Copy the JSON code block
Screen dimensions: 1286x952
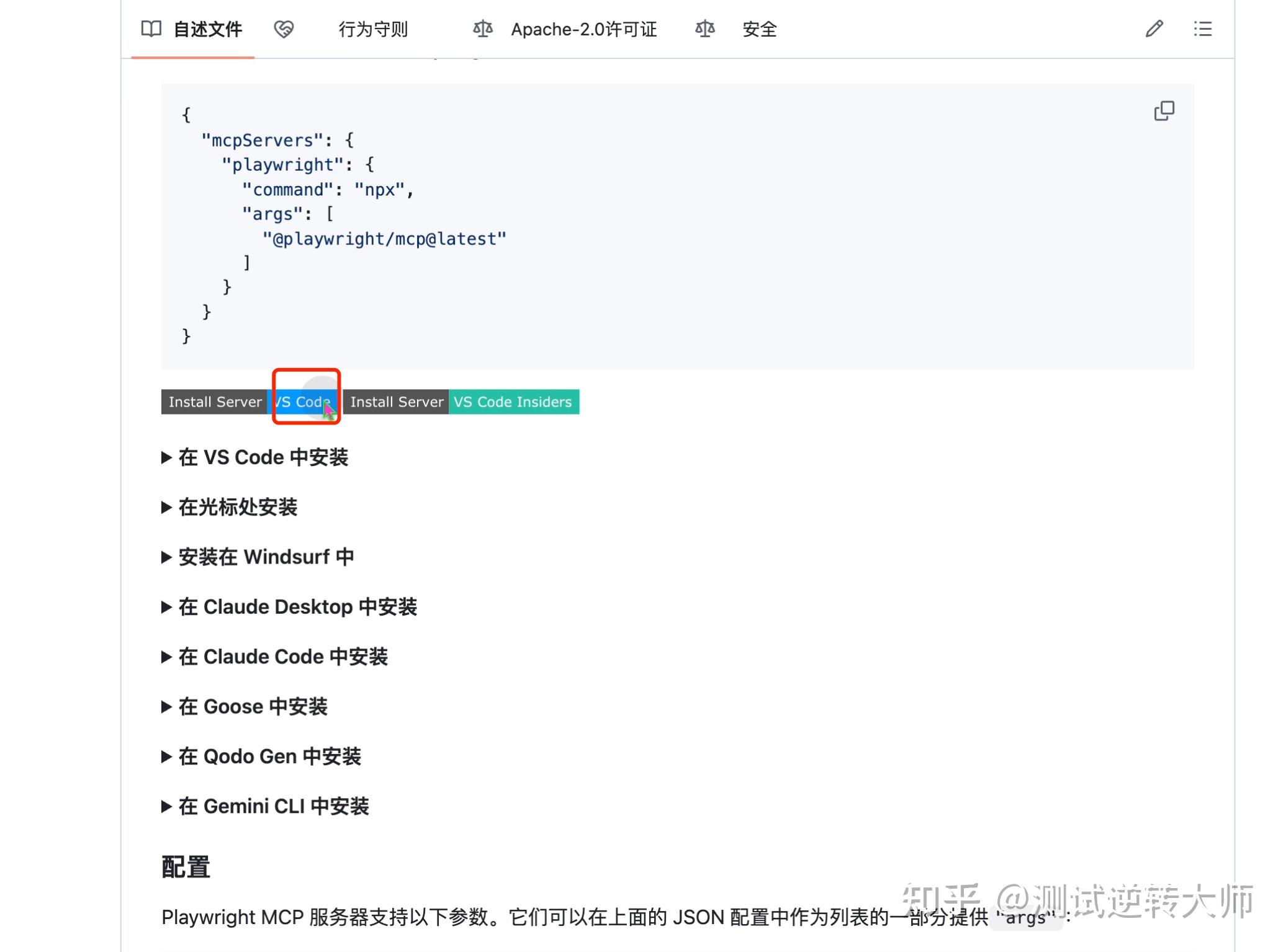pyautogui.click(x=1164, y=111)
